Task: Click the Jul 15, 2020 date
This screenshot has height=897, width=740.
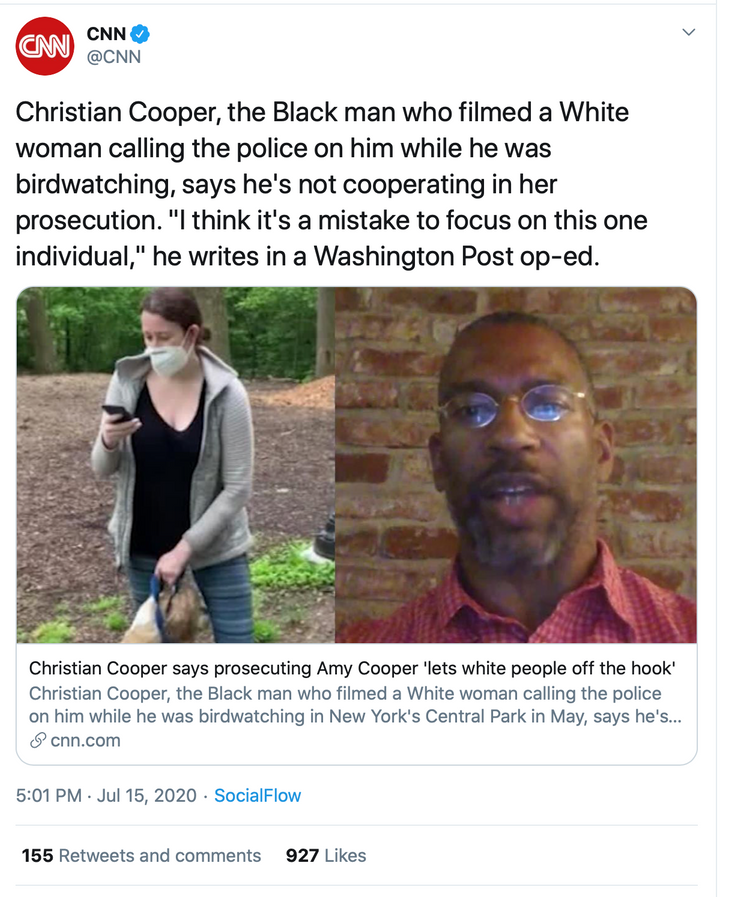Action: click(146, 796)
